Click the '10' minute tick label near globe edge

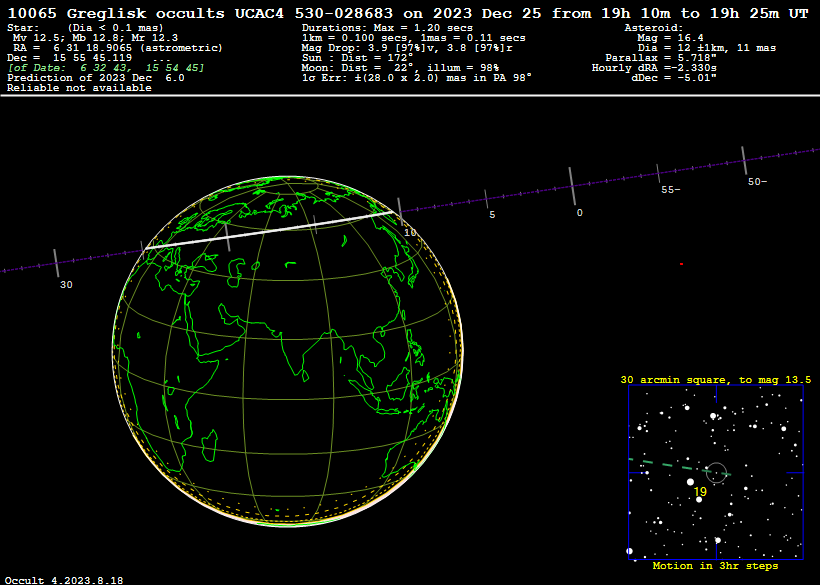click(x=411, y=233)
